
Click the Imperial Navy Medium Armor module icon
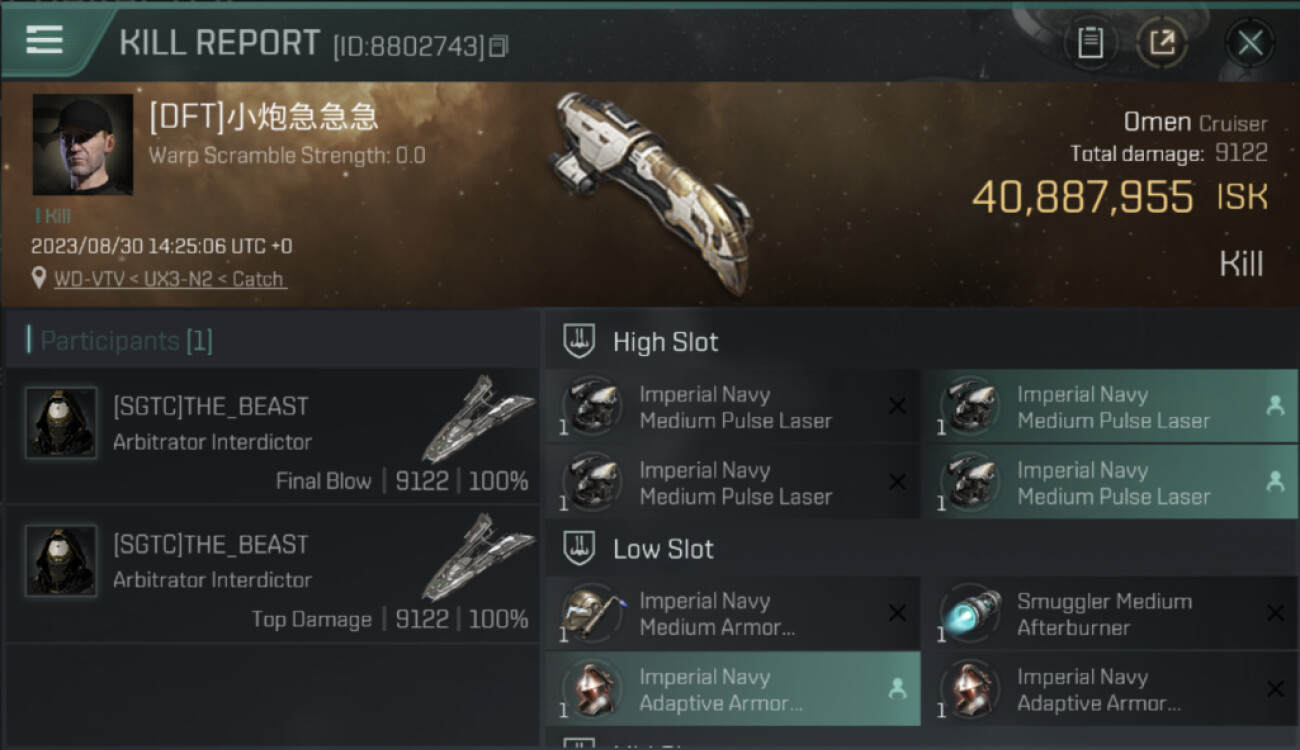591,613
